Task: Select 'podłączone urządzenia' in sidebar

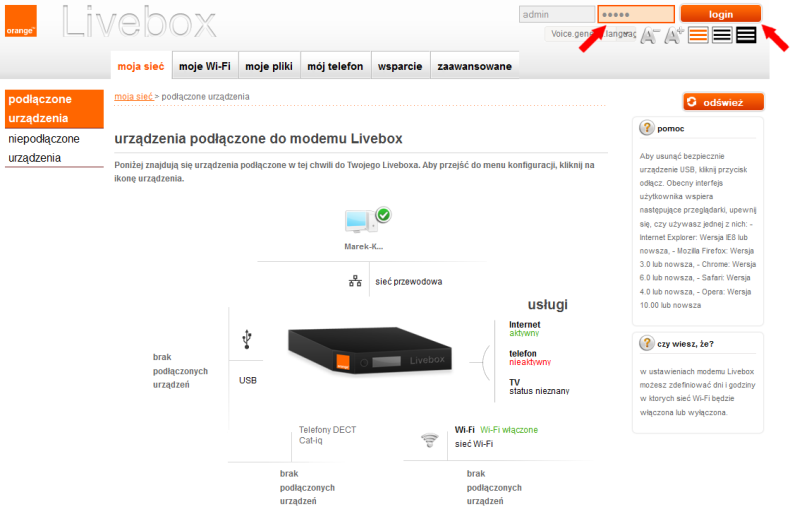Action: pos(54,109)
